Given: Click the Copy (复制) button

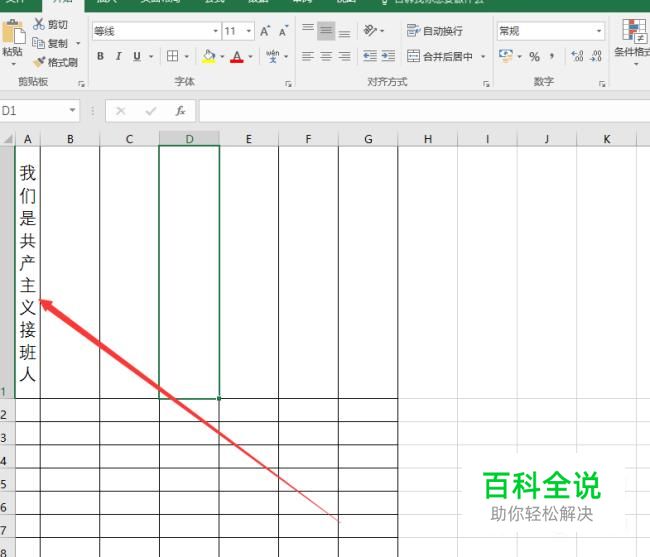Looking at the screenshot, I should (x=50, y=43).
